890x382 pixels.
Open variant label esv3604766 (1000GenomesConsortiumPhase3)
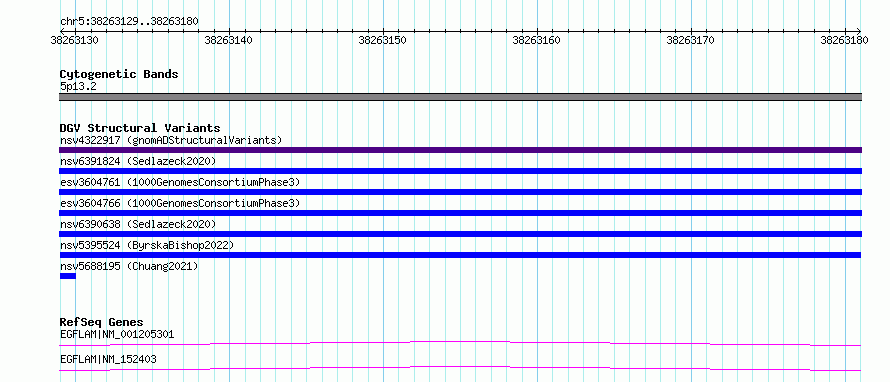tap(180, 203)
